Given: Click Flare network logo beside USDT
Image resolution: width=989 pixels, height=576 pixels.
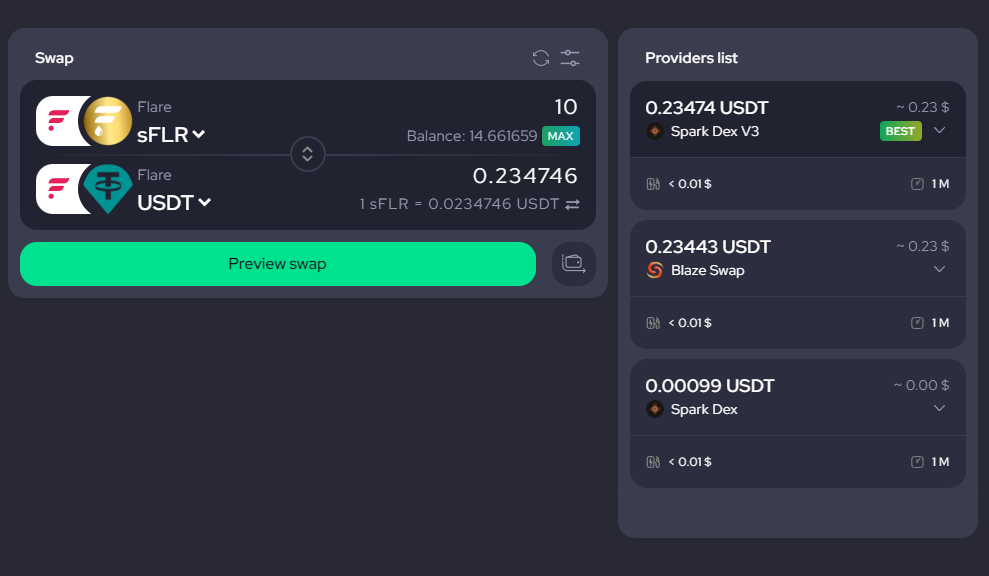Looking at the screenshot, I should [x=59, y=189].
